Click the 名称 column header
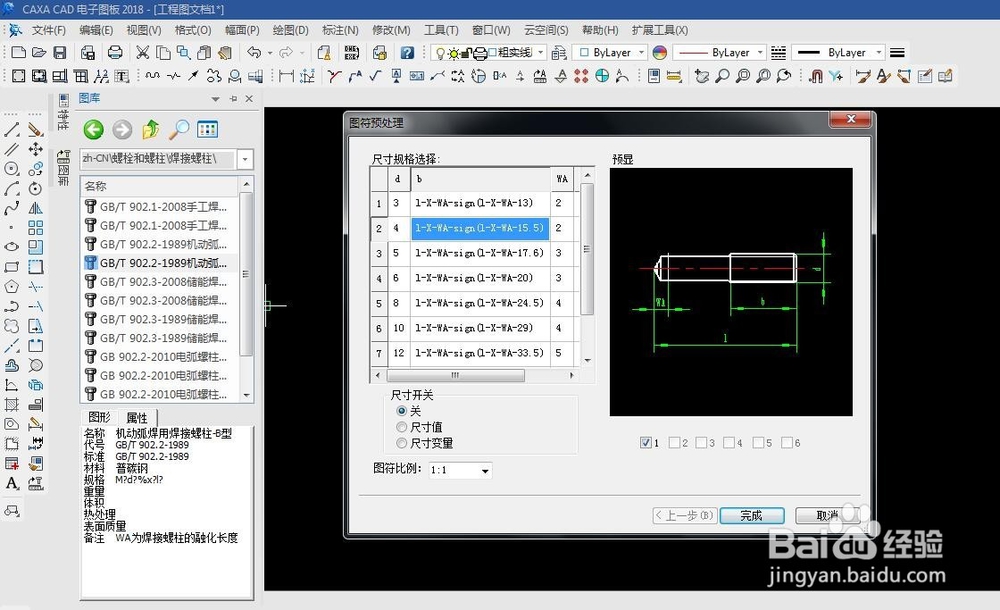The height and width of the screenshot is (610, 1000). click(159, 186)
